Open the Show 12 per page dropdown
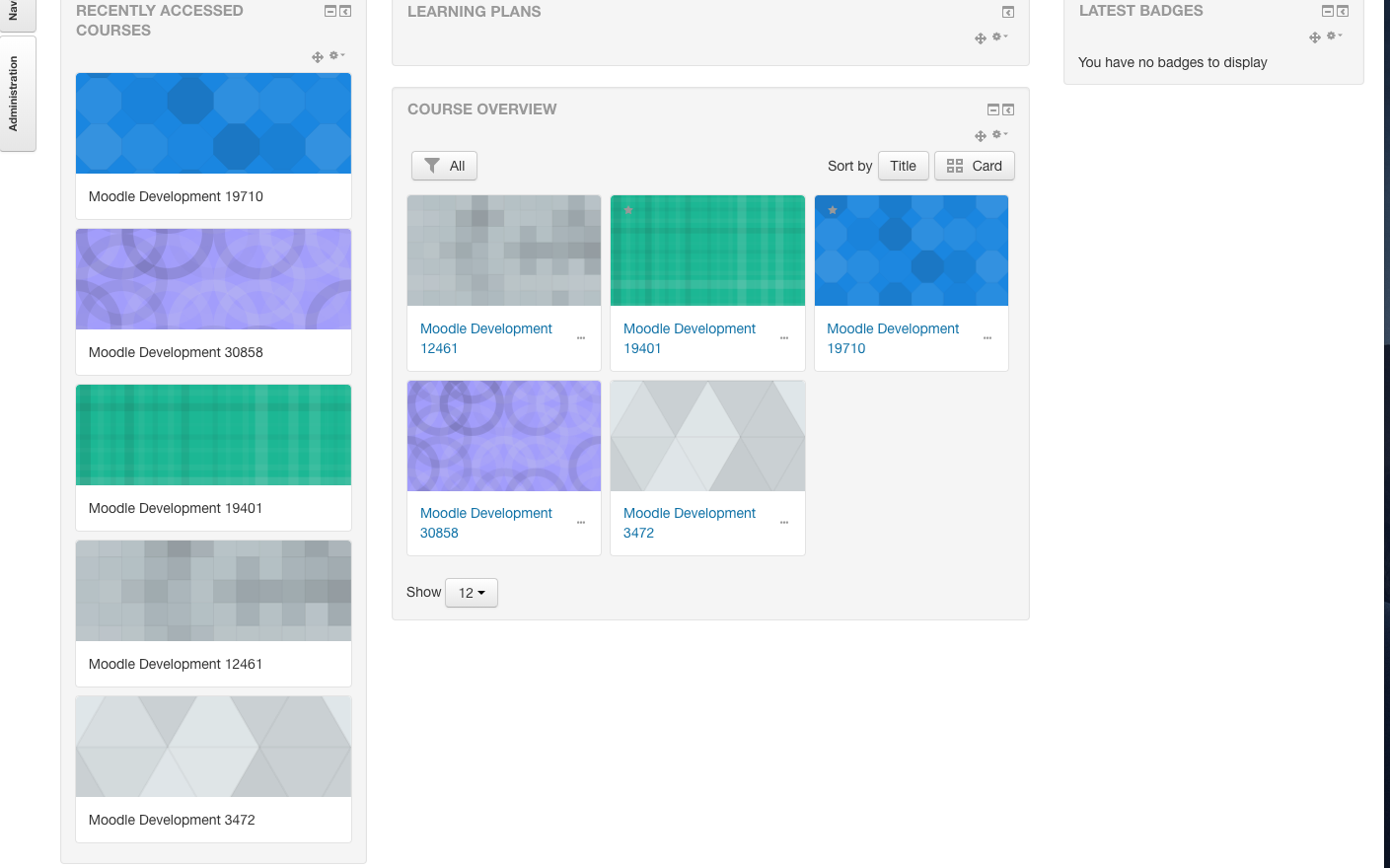Viewport: 1390px width, 868px height. click(x=472, y=593)
